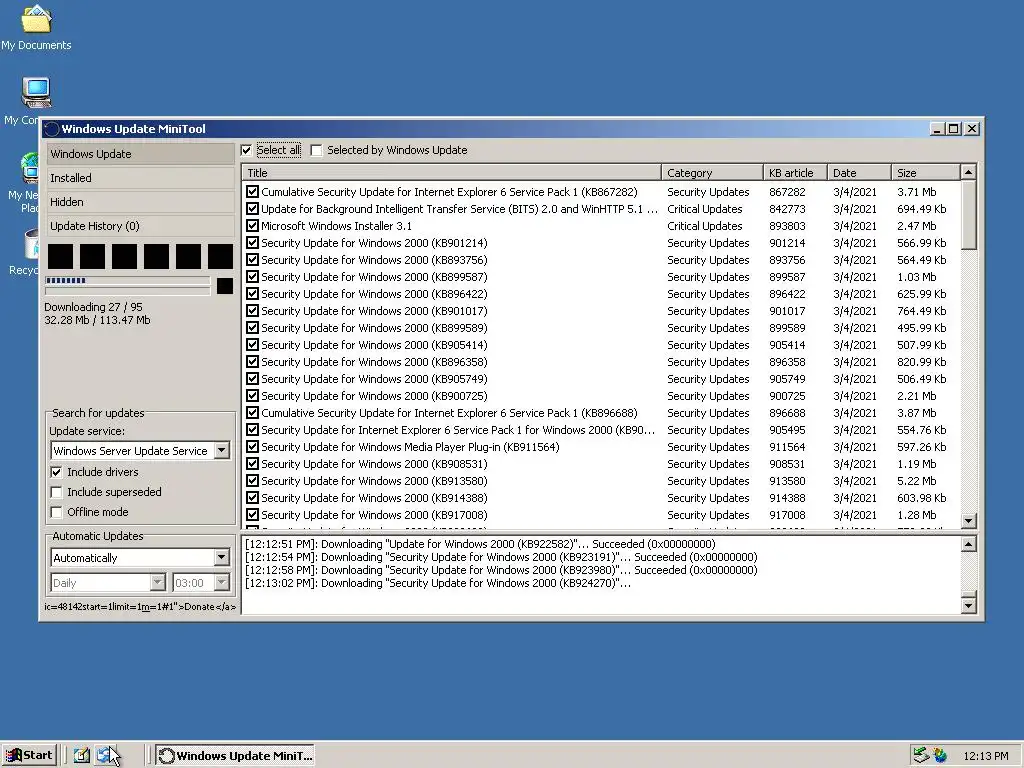Open the Update service dropdown

click(222, 451)
